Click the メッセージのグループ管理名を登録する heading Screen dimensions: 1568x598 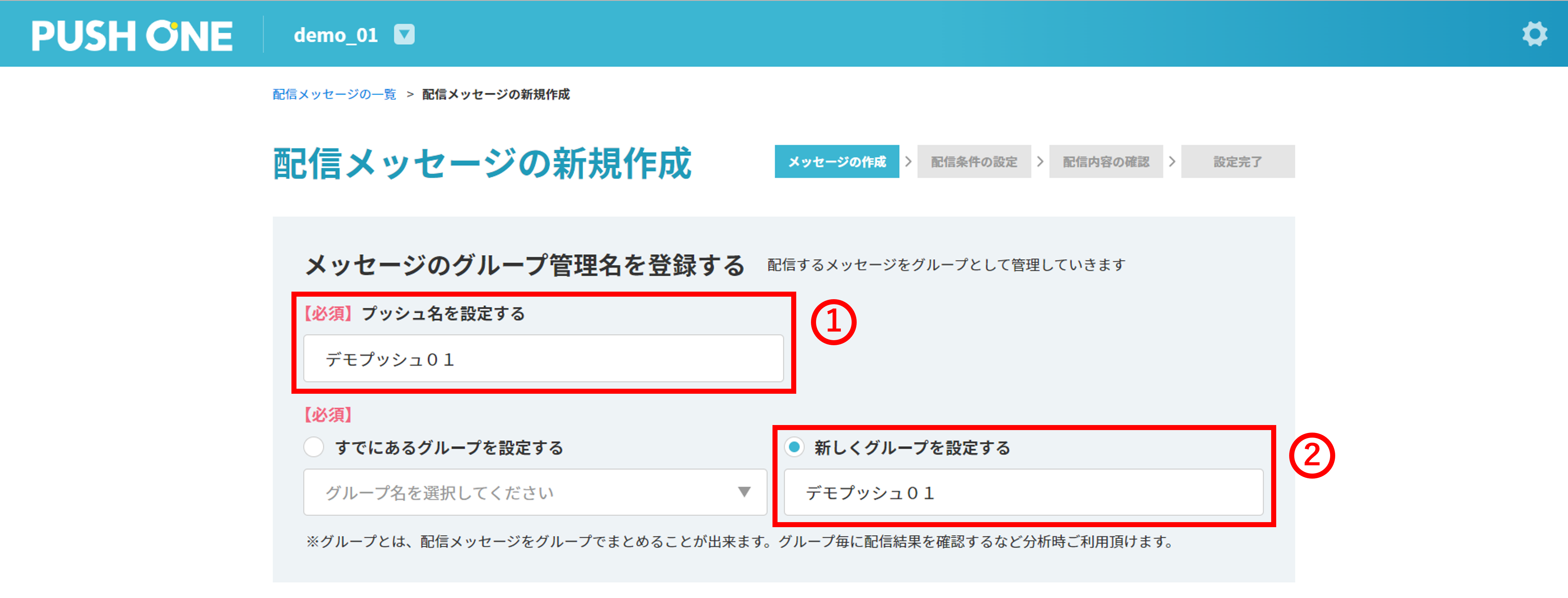(525, 265)
